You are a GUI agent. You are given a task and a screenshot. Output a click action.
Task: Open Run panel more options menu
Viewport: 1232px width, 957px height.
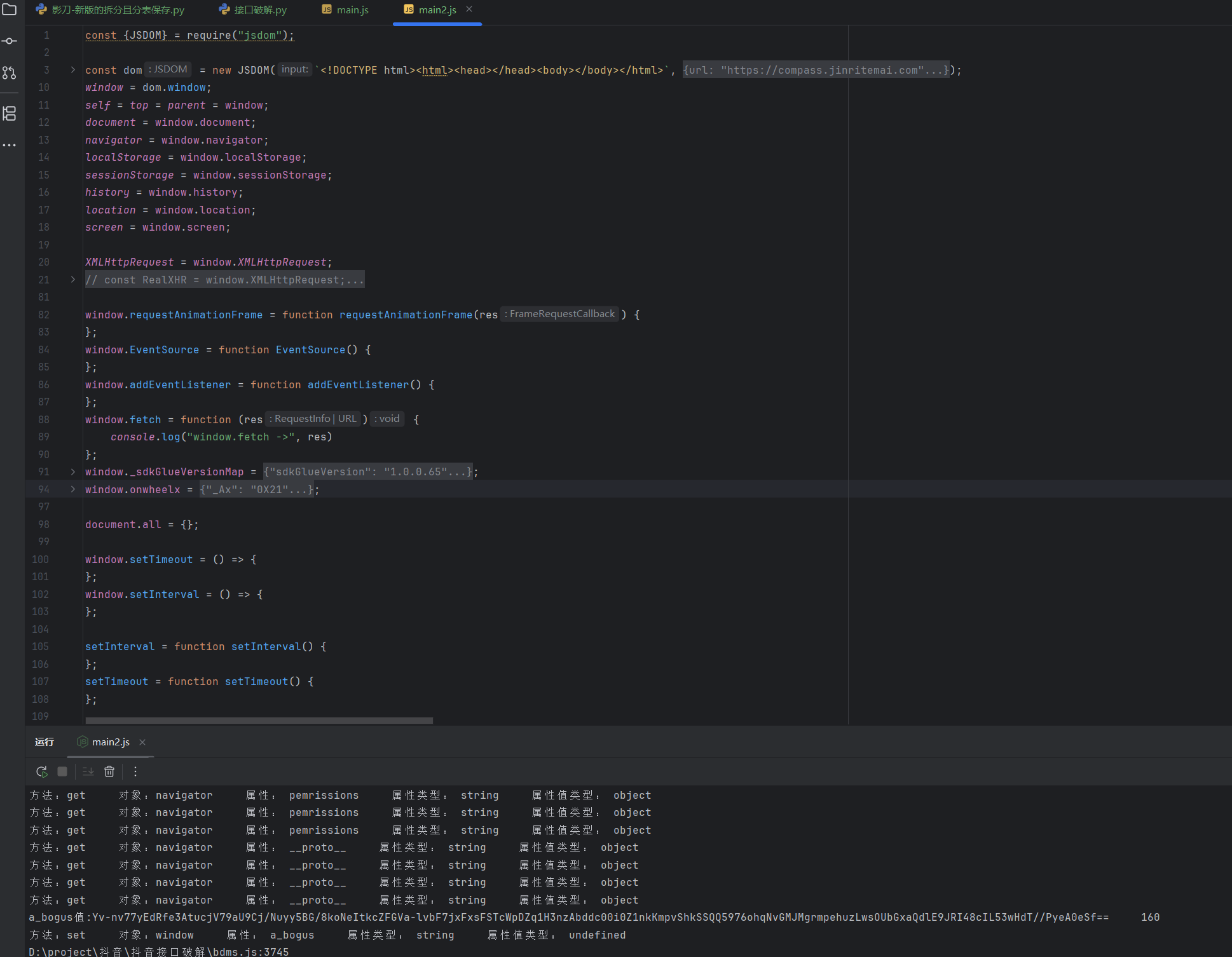point(135,771)
